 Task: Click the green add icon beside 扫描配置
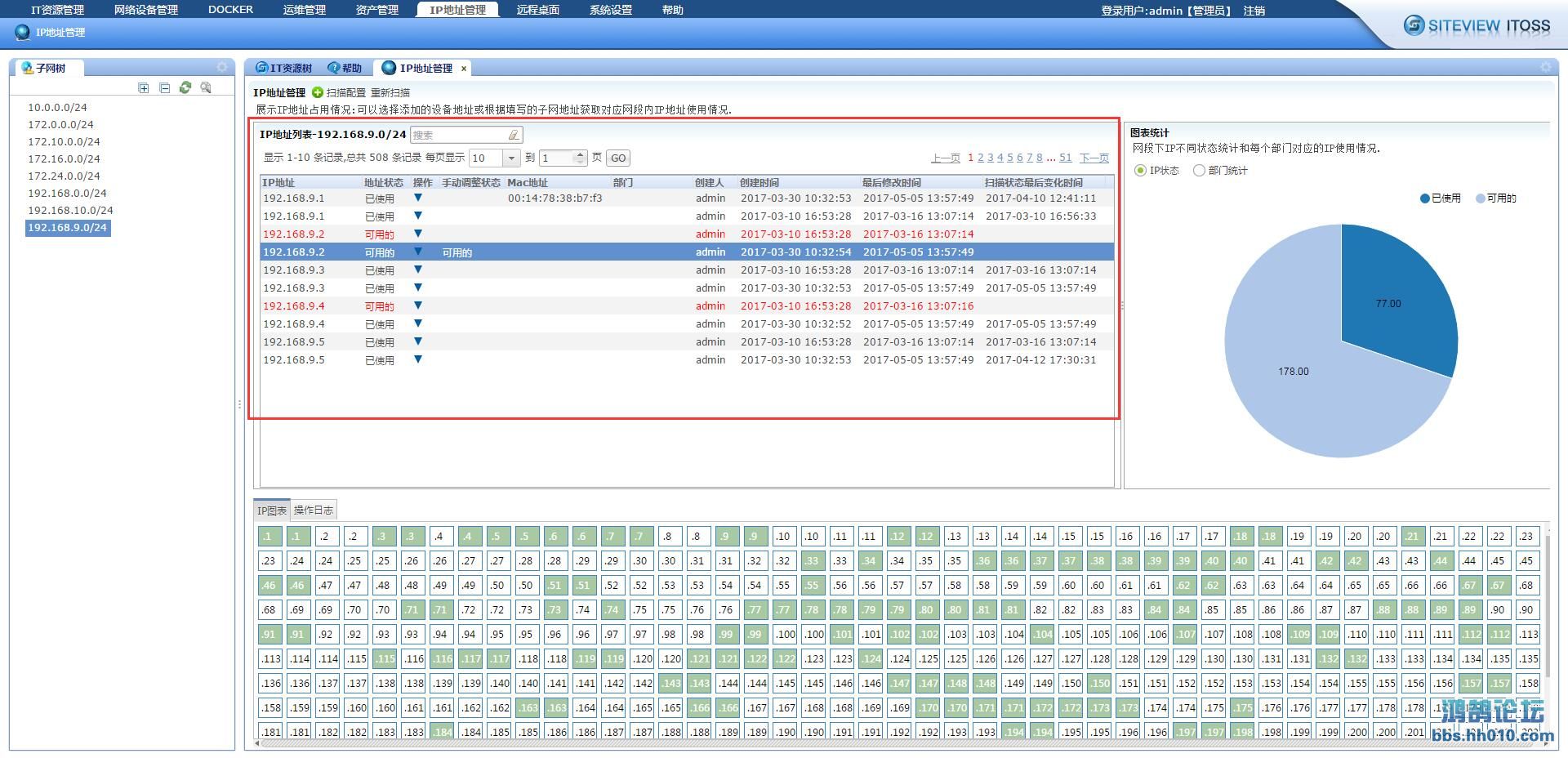click(318, 92)
